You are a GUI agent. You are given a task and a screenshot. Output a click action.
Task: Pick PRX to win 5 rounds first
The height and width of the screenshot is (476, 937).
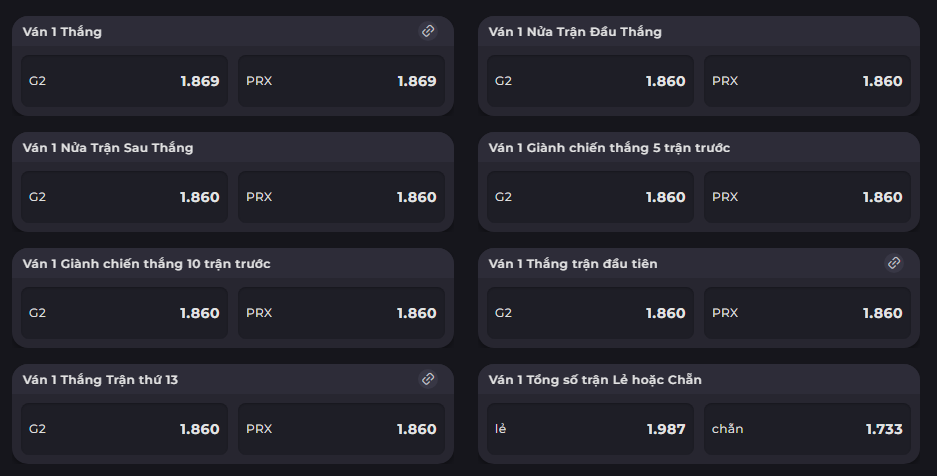807,197
